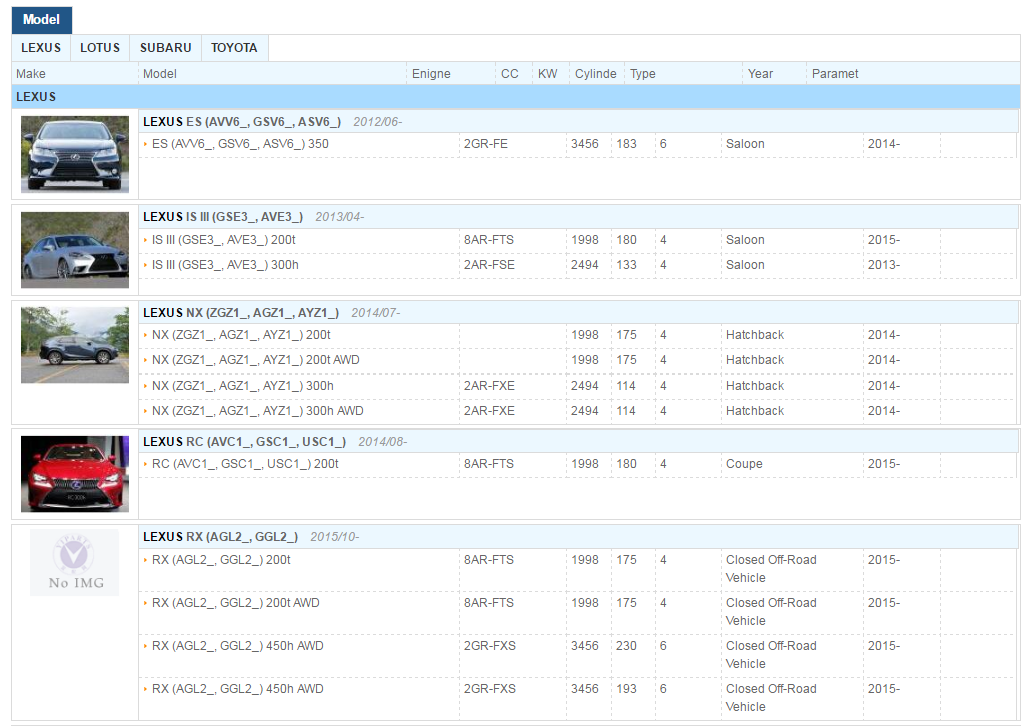Click the 2013- year value
Viewport: 1026px width, 726px height.
point(884,265)
